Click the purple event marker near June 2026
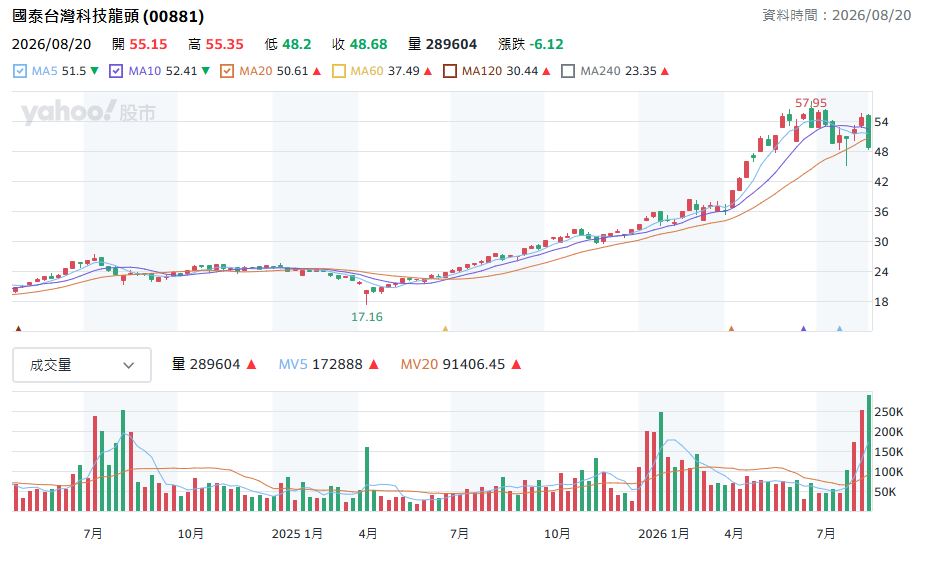934x572 pixels. pos(804,328)
